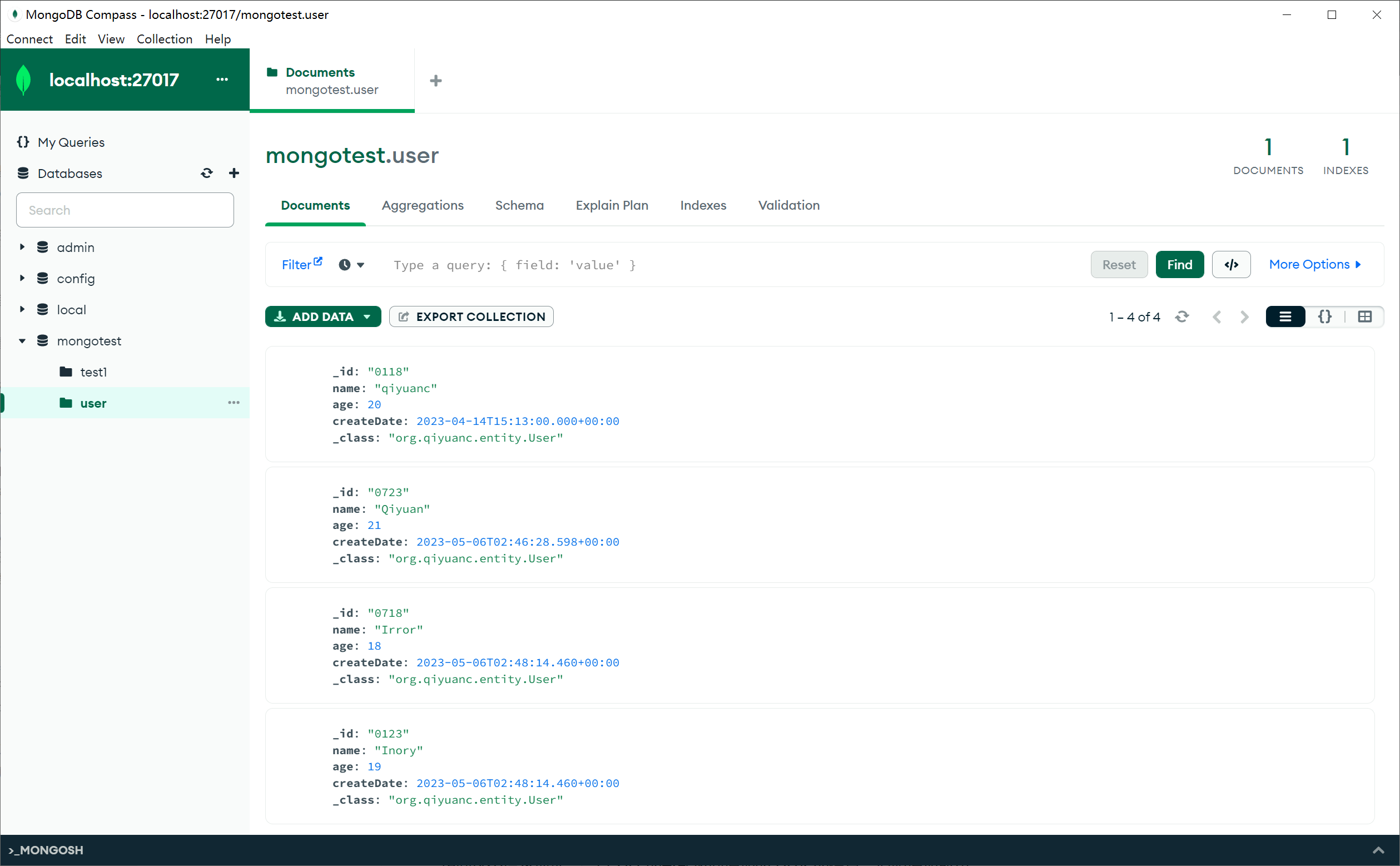Open the ADD DATA dropdown button
This screenshot has height=866, width=1400.
coord(323,316)
